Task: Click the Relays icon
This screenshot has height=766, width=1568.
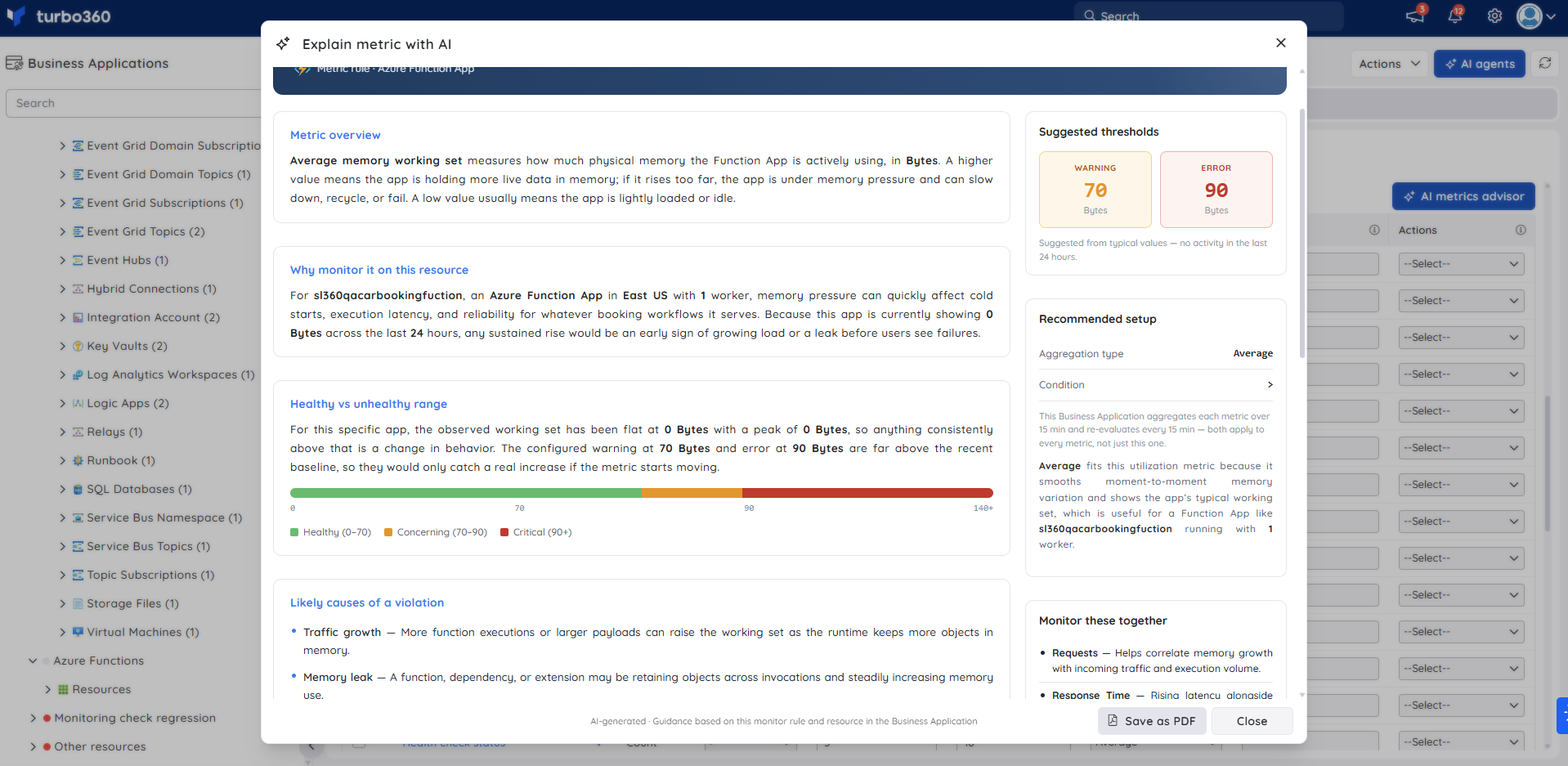Action: tap(78, 432)
